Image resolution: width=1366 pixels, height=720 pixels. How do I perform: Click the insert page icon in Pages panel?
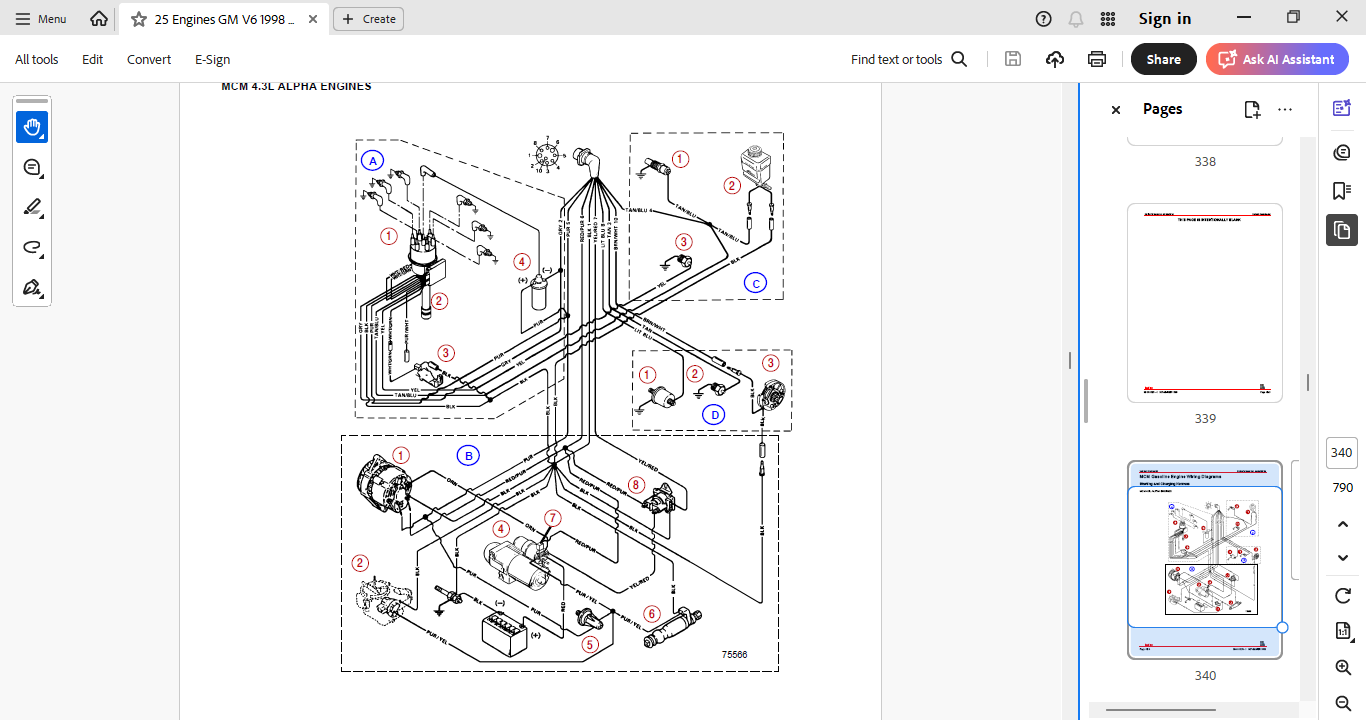1252,110
